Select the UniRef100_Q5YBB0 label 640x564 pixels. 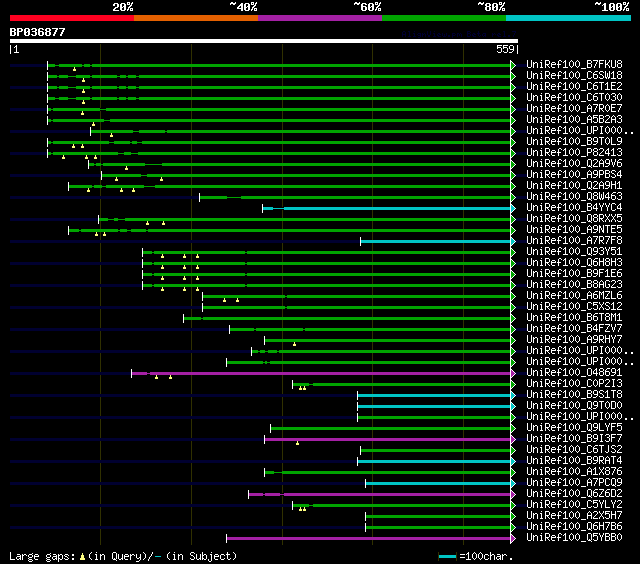[x=574, y=538]
